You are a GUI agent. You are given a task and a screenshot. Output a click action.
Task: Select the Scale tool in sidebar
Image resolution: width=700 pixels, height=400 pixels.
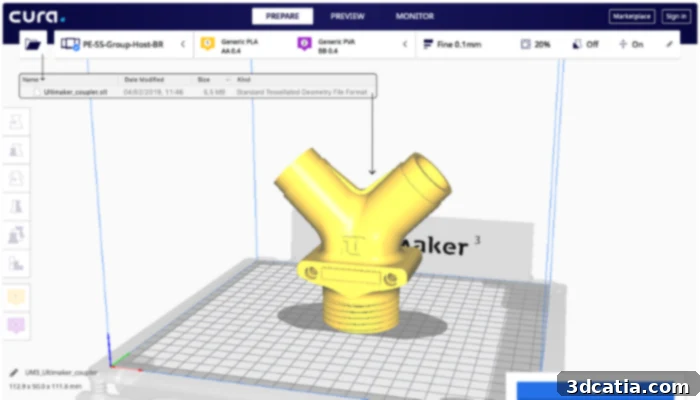pos(16,150)
